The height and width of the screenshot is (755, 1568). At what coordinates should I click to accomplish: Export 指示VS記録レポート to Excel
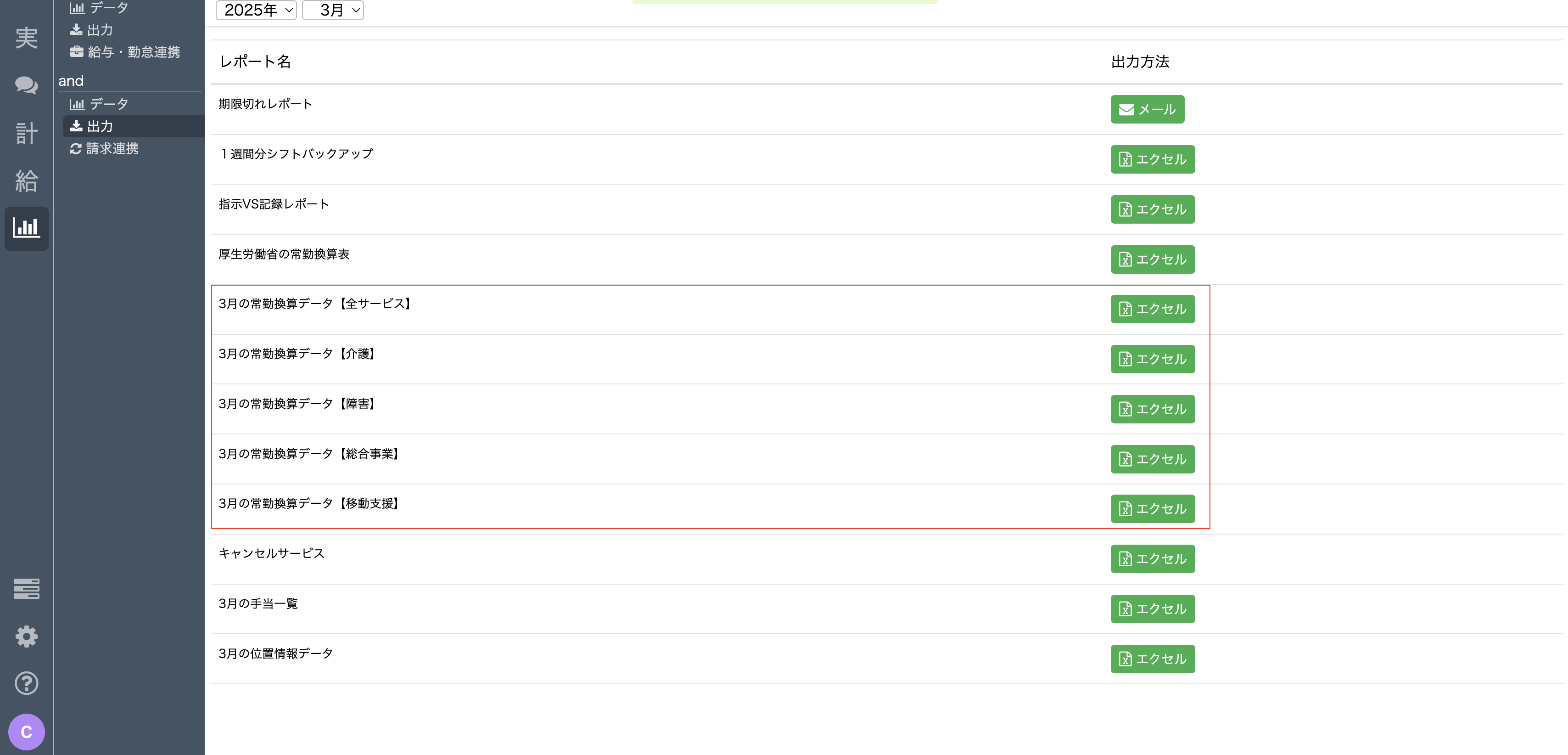coord(1152,209)
